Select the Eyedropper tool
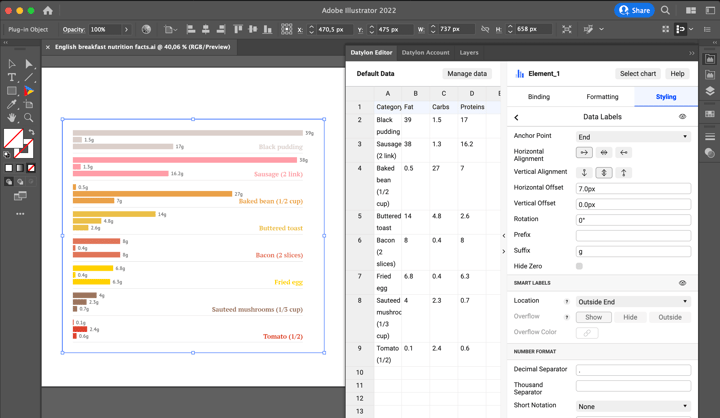720x418 pixels. click(11, 104)
